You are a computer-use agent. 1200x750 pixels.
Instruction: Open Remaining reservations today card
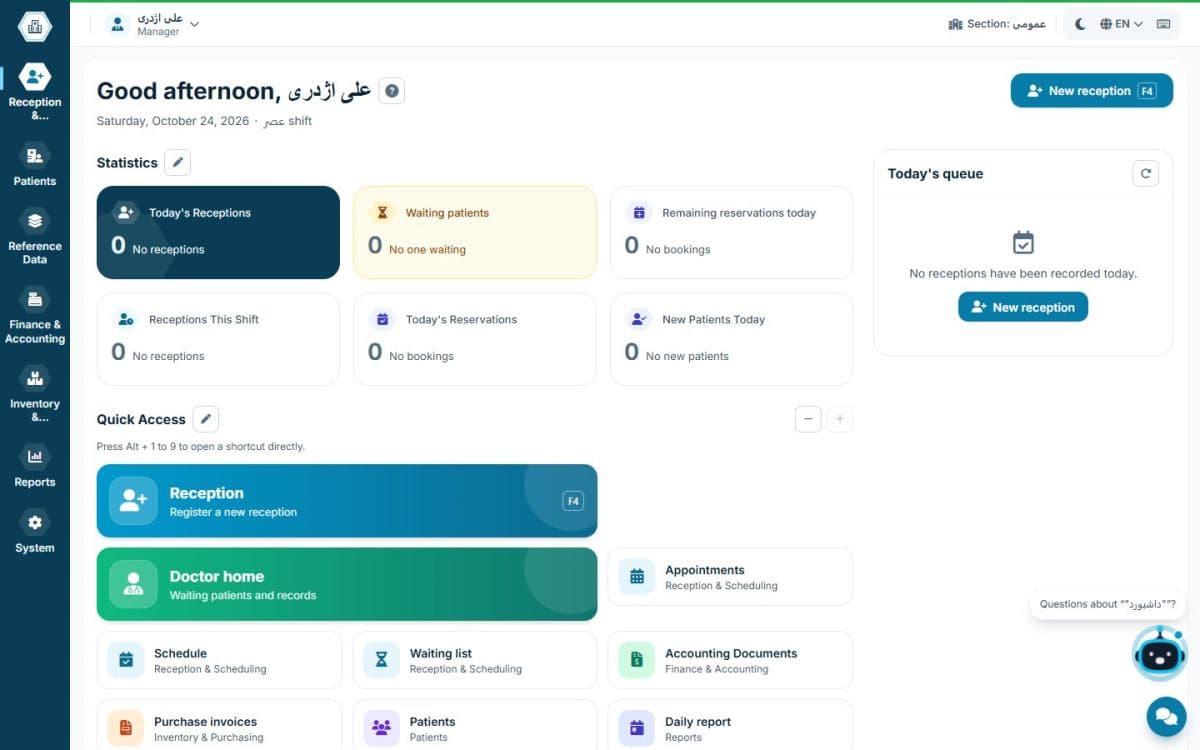pyautogui.click(x=731, y=232)
